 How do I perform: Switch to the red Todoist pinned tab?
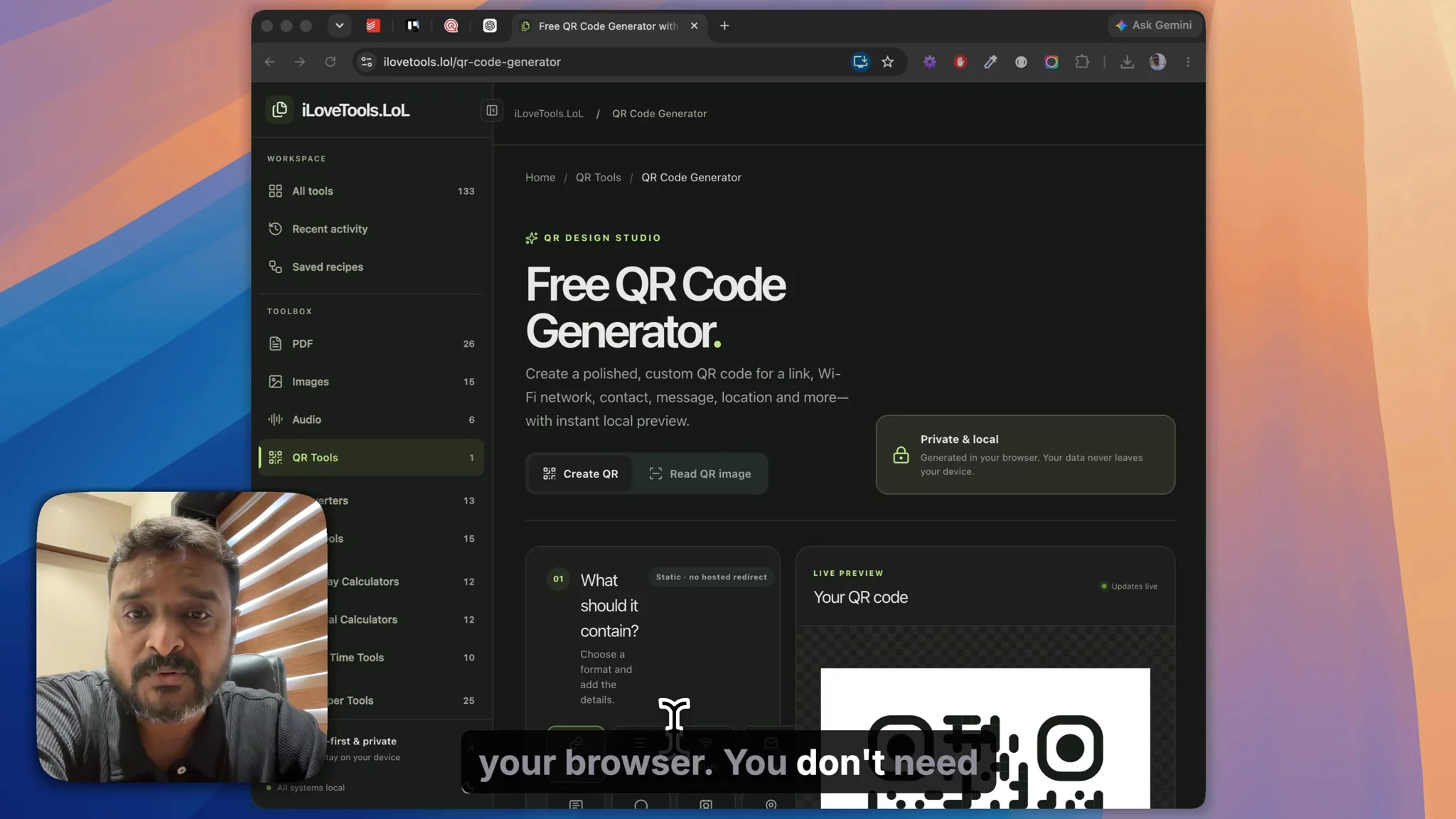(x=373, y=26)
